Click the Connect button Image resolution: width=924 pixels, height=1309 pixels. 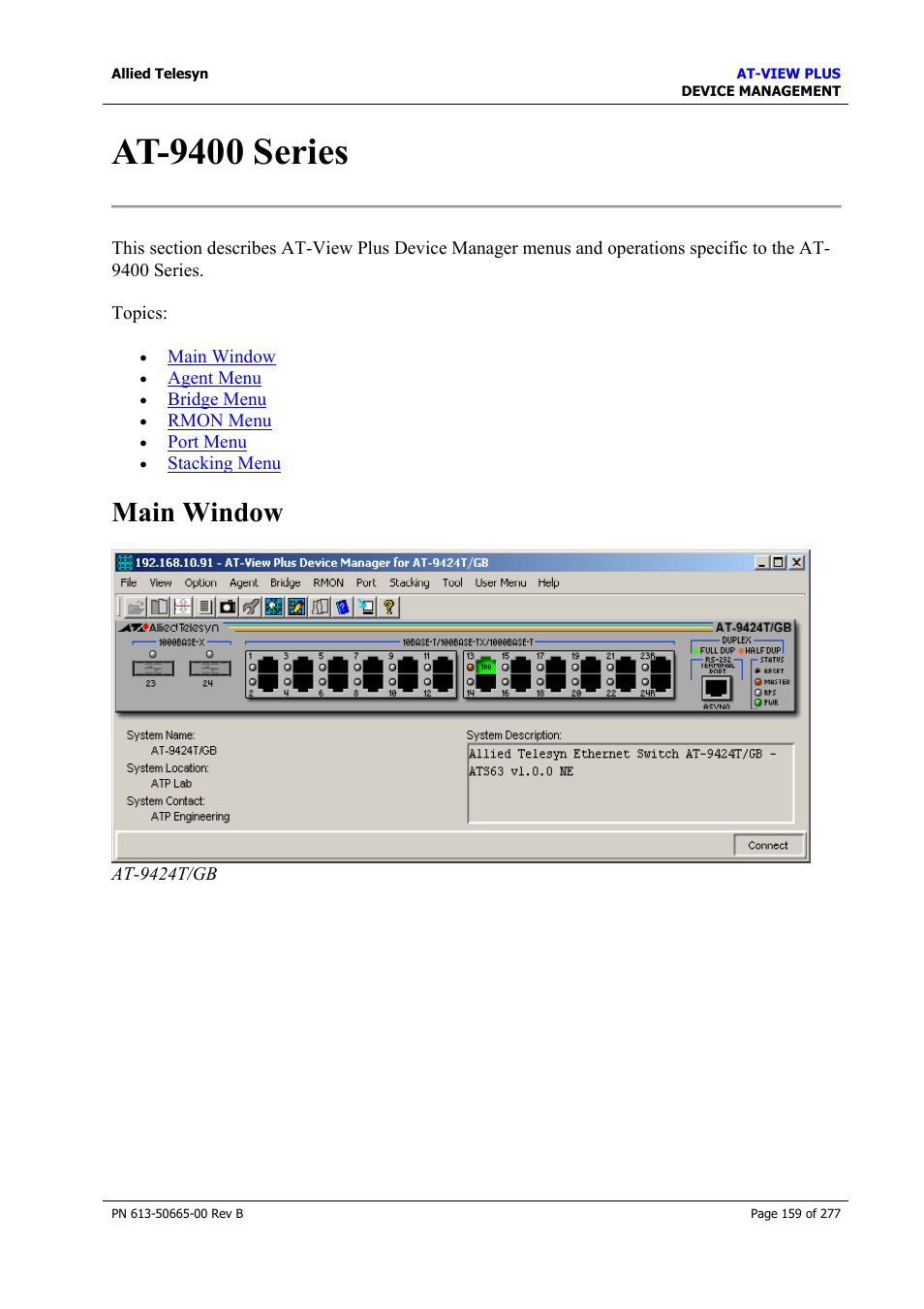(x=768, y=845)
